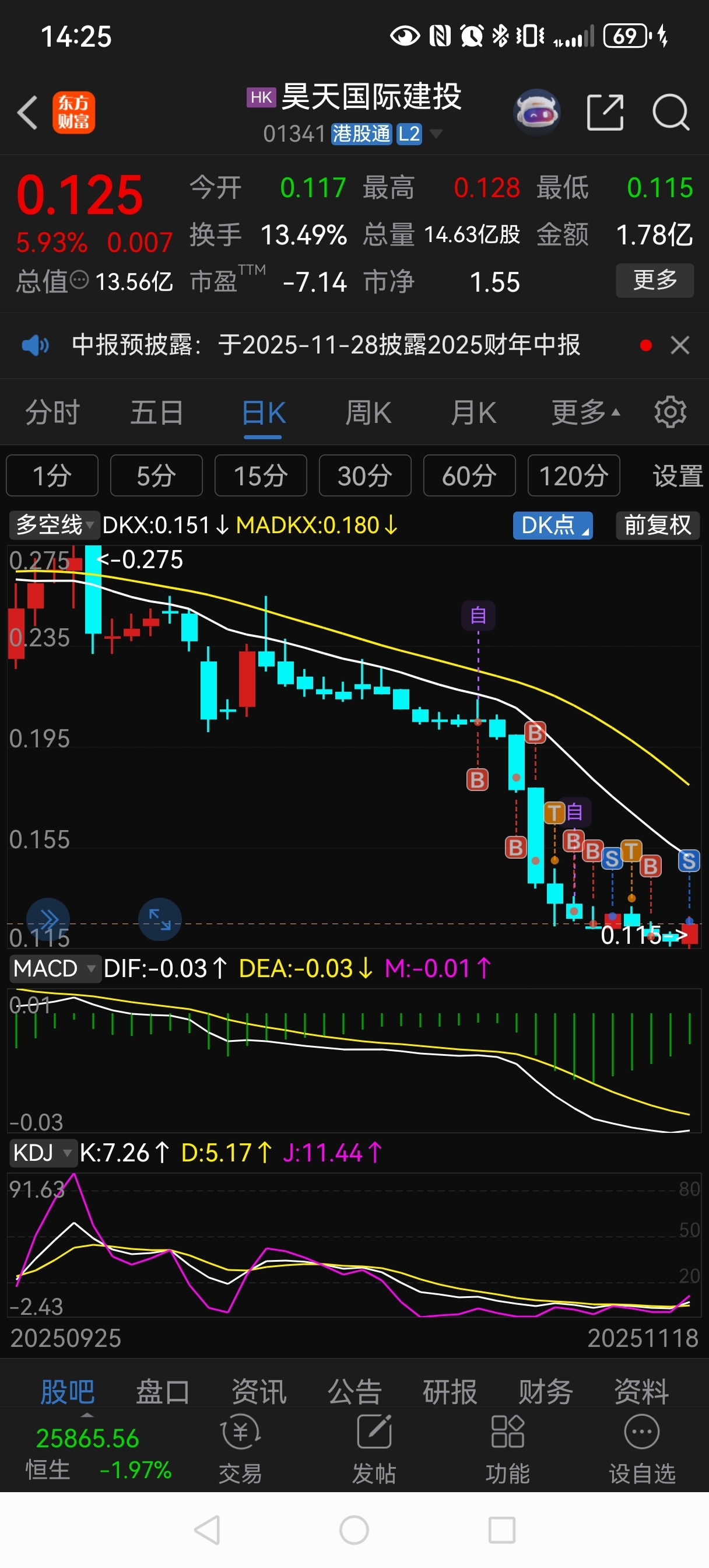Open the 资讯 tab
The height and width of the screenshot is (1568, 709).
(x=259, y=1391)
